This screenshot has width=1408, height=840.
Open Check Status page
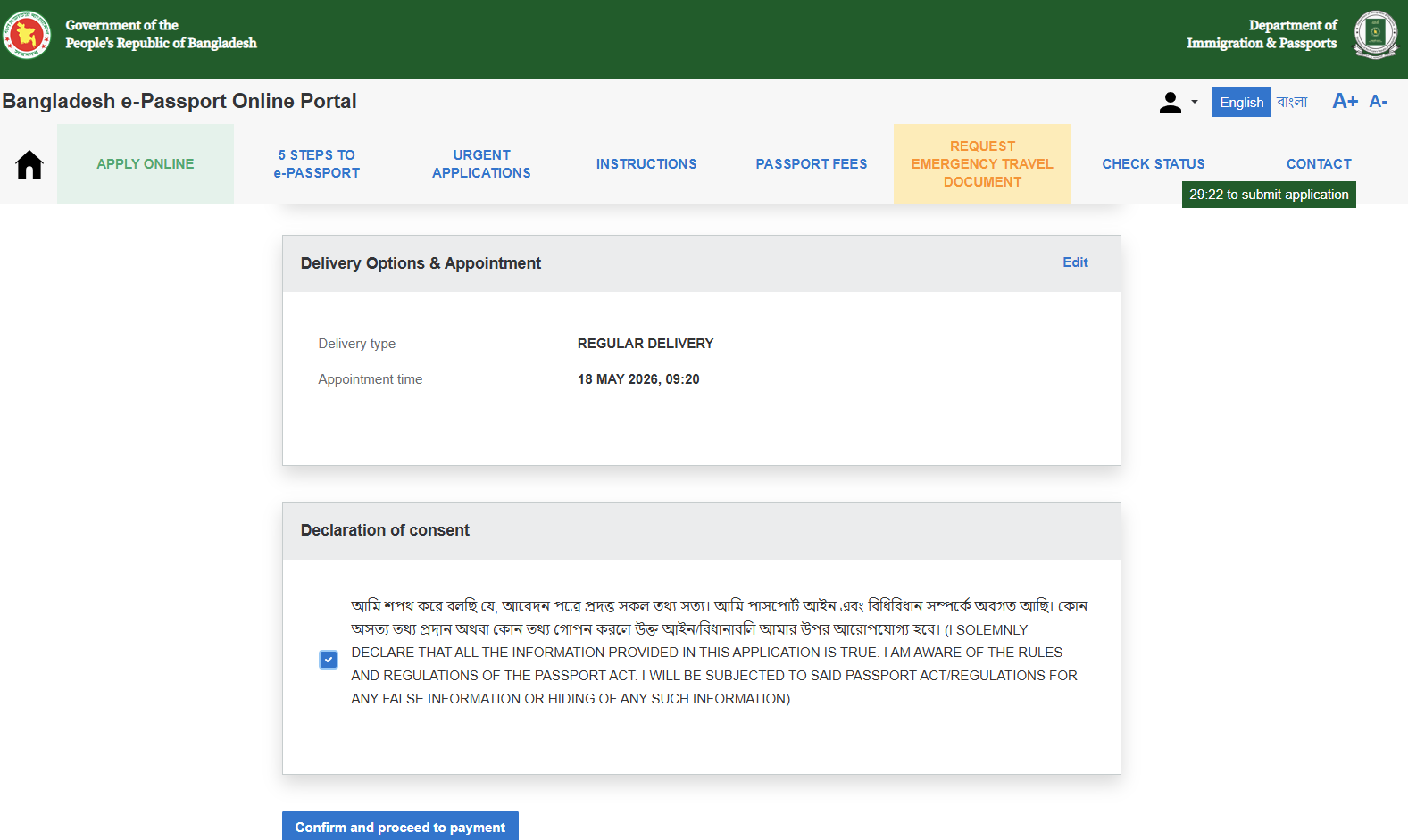[x=1154, y=164]
